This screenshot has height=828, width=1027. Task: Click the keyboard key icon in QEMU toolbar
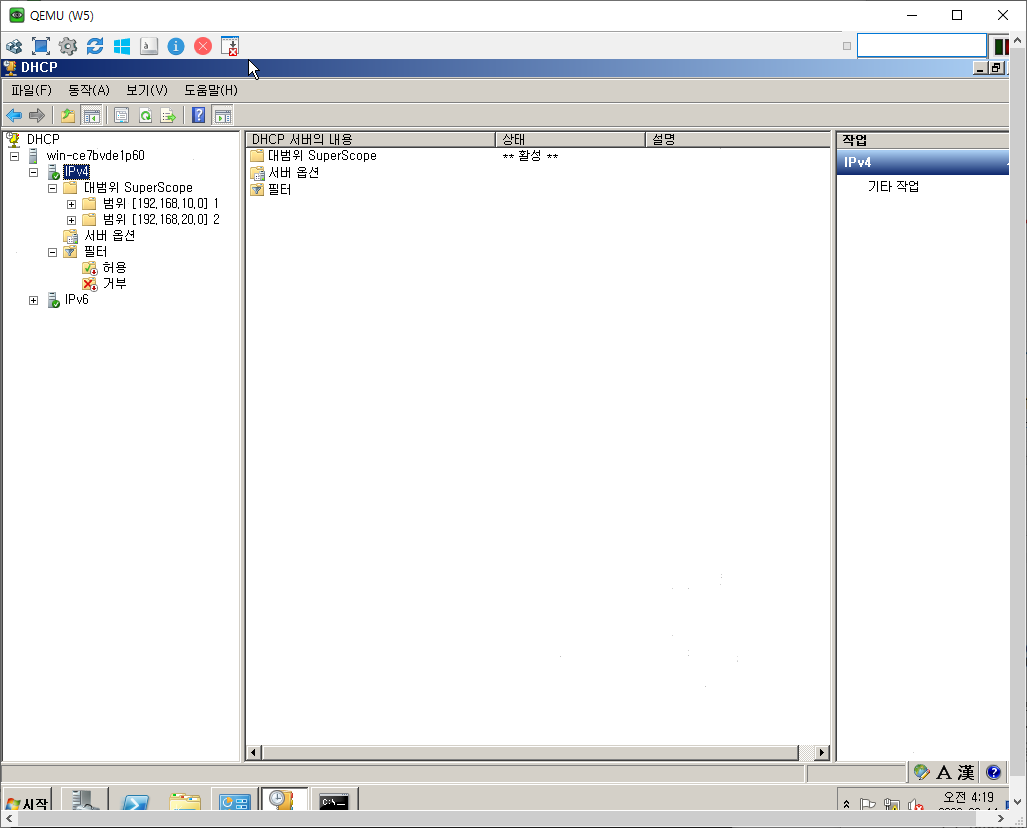tap(149, 46)
